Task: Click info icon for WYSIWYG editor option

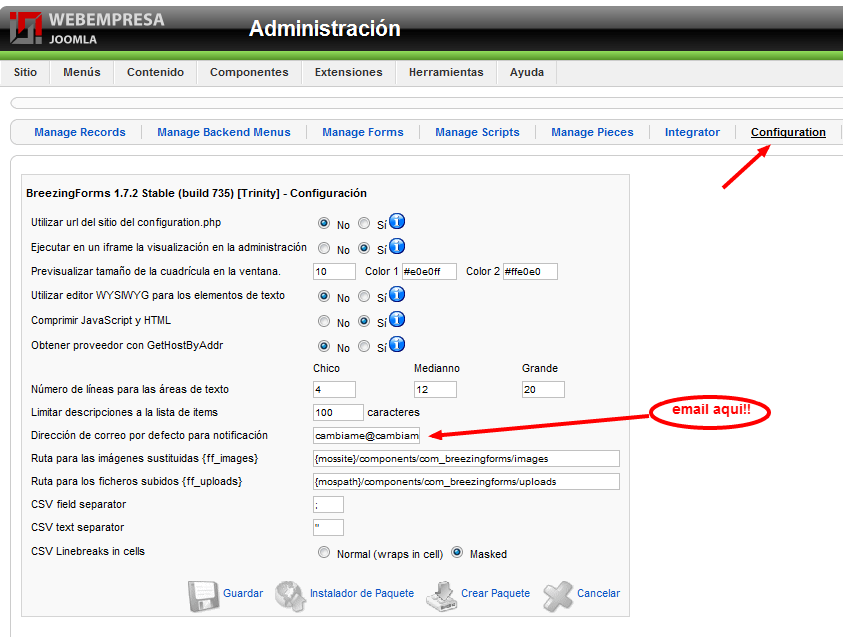Action: (x=397, y=295)
